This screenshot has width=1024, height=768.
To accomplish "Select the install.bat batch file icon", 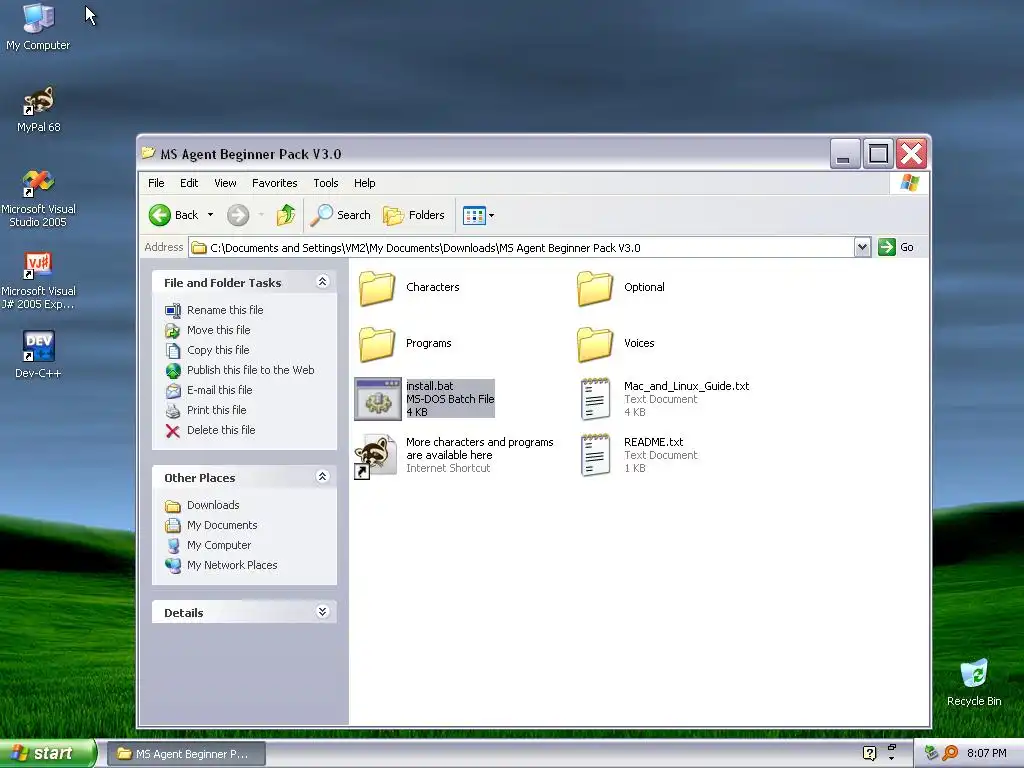I will point(377,399).
